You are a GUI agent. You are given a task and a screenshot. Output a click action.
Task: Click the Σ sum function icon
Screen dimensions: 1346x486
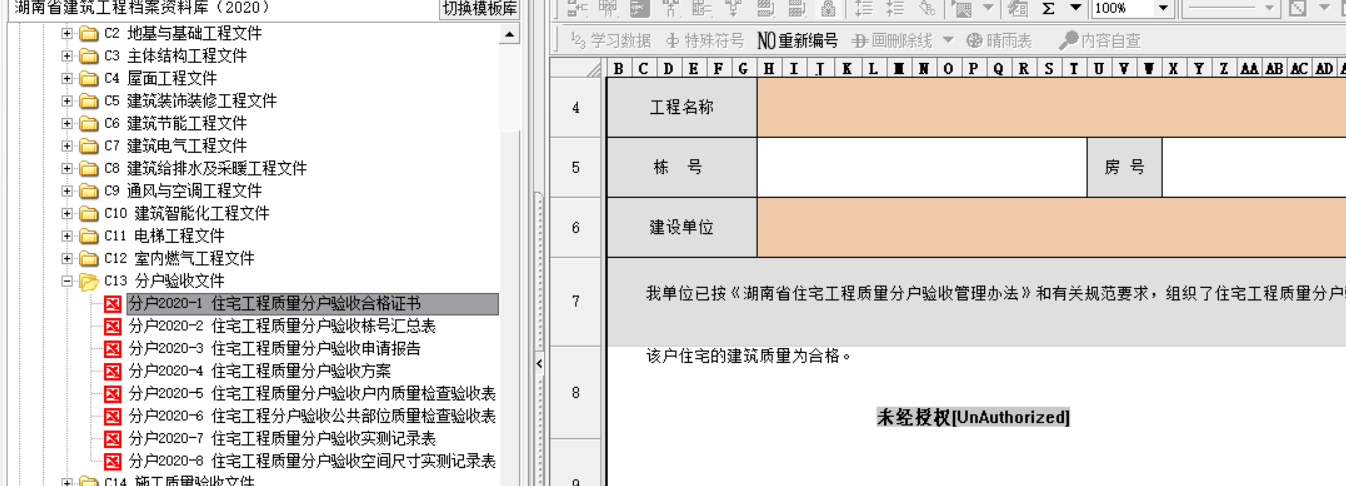click(x=1048, y=8)
